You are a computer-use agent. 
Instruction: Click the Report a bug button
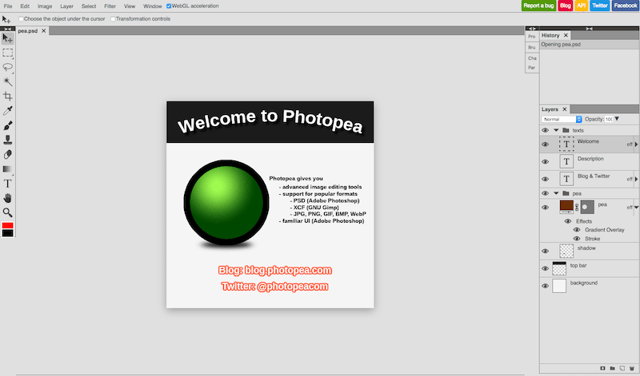point(538,6)
